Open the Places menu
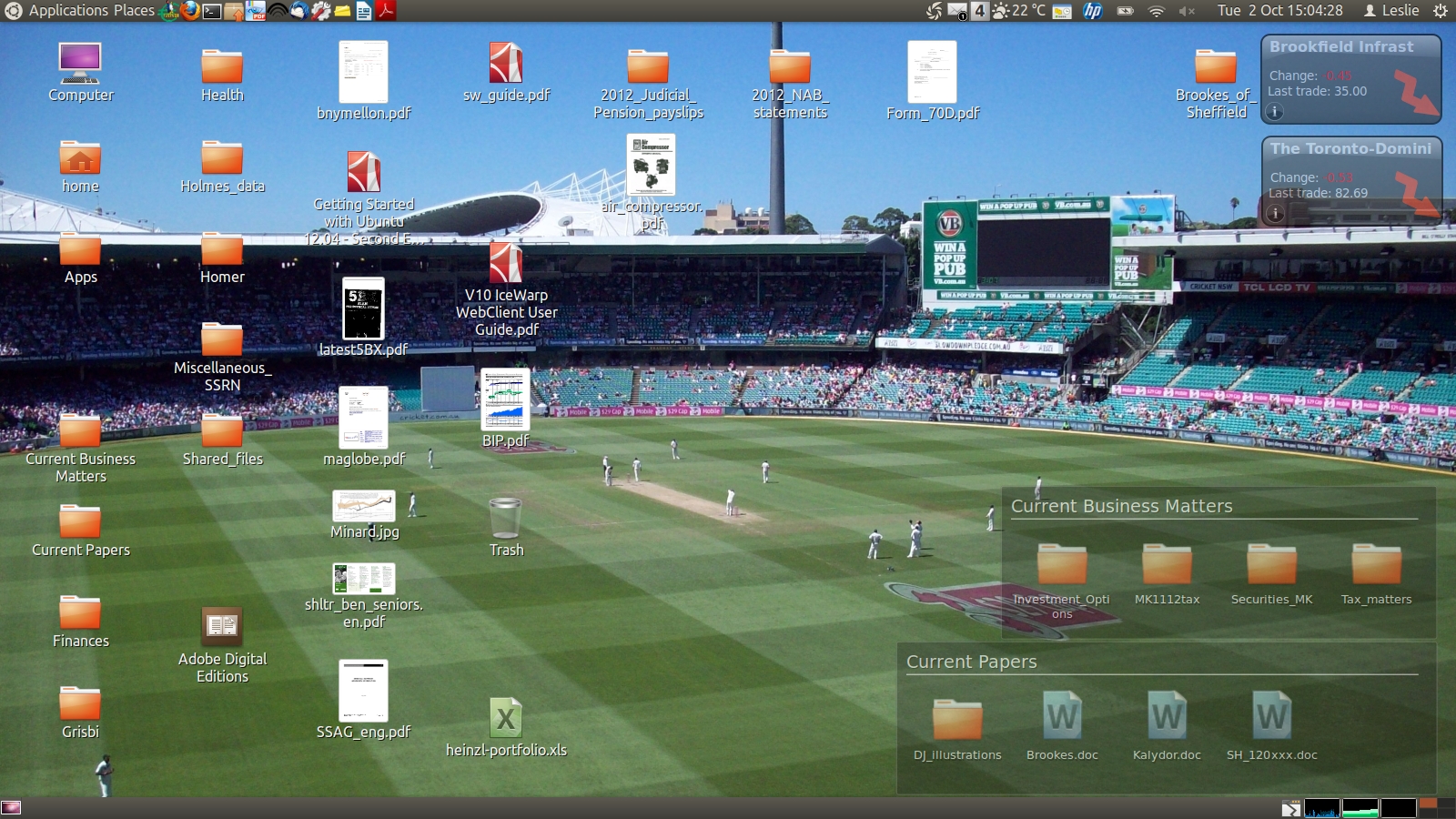 pos(134,11)
